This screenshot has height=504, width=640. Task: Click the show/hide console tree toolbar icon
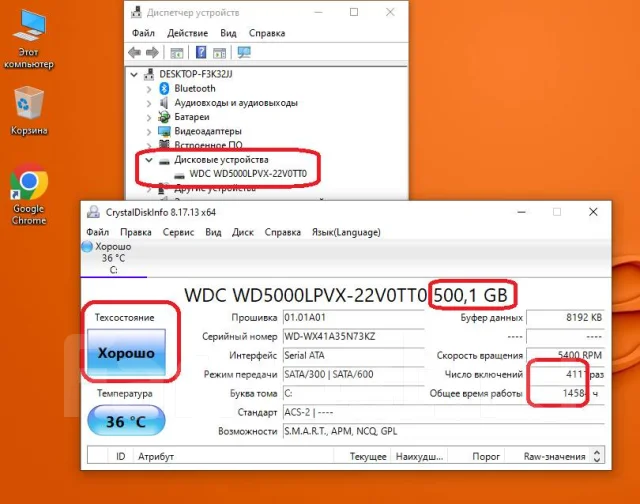[177, 53]
